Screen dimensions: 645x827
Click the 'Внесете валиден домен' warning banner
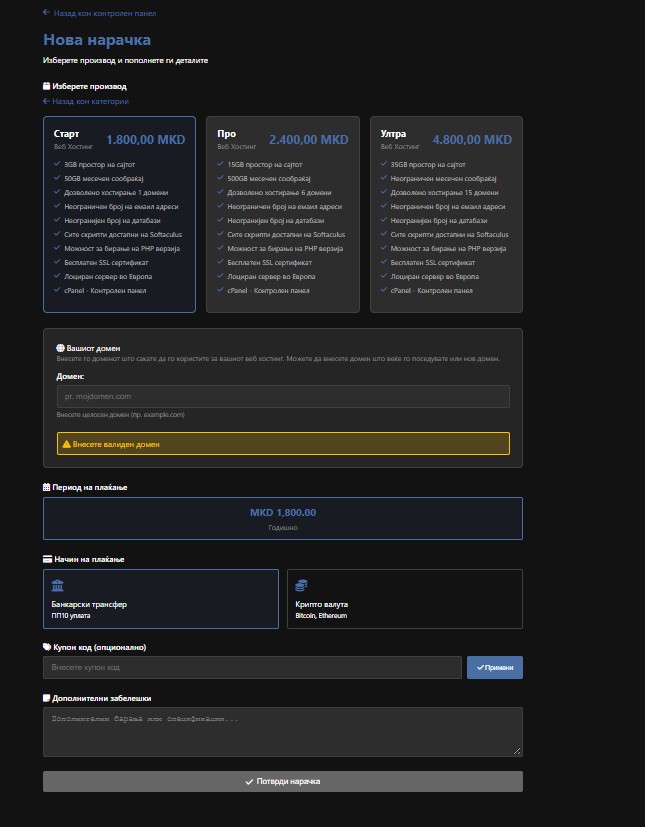tap(283, 444)
